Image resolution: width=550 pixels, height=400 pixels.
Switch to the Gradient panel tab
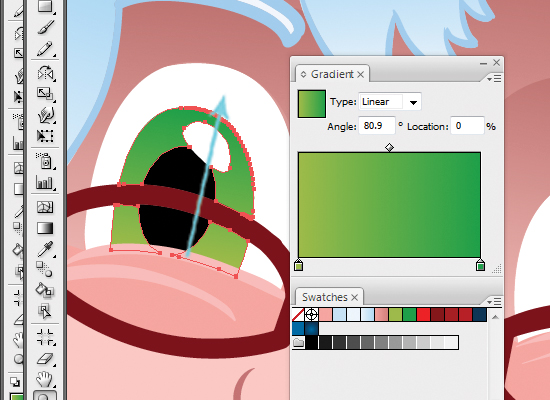[332, 74]
